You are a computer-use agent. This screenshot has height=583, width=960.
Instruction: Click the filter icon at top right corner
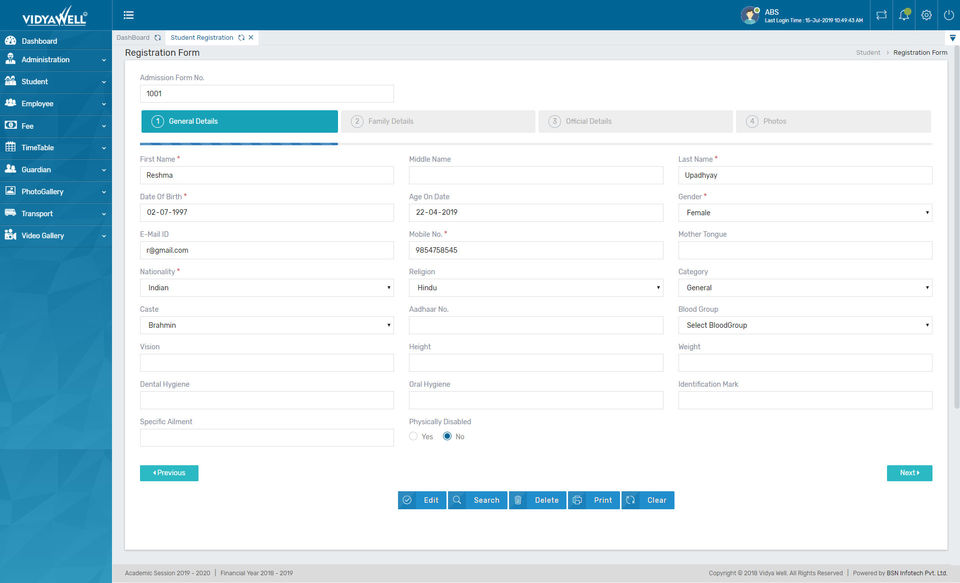coord(953,38)
